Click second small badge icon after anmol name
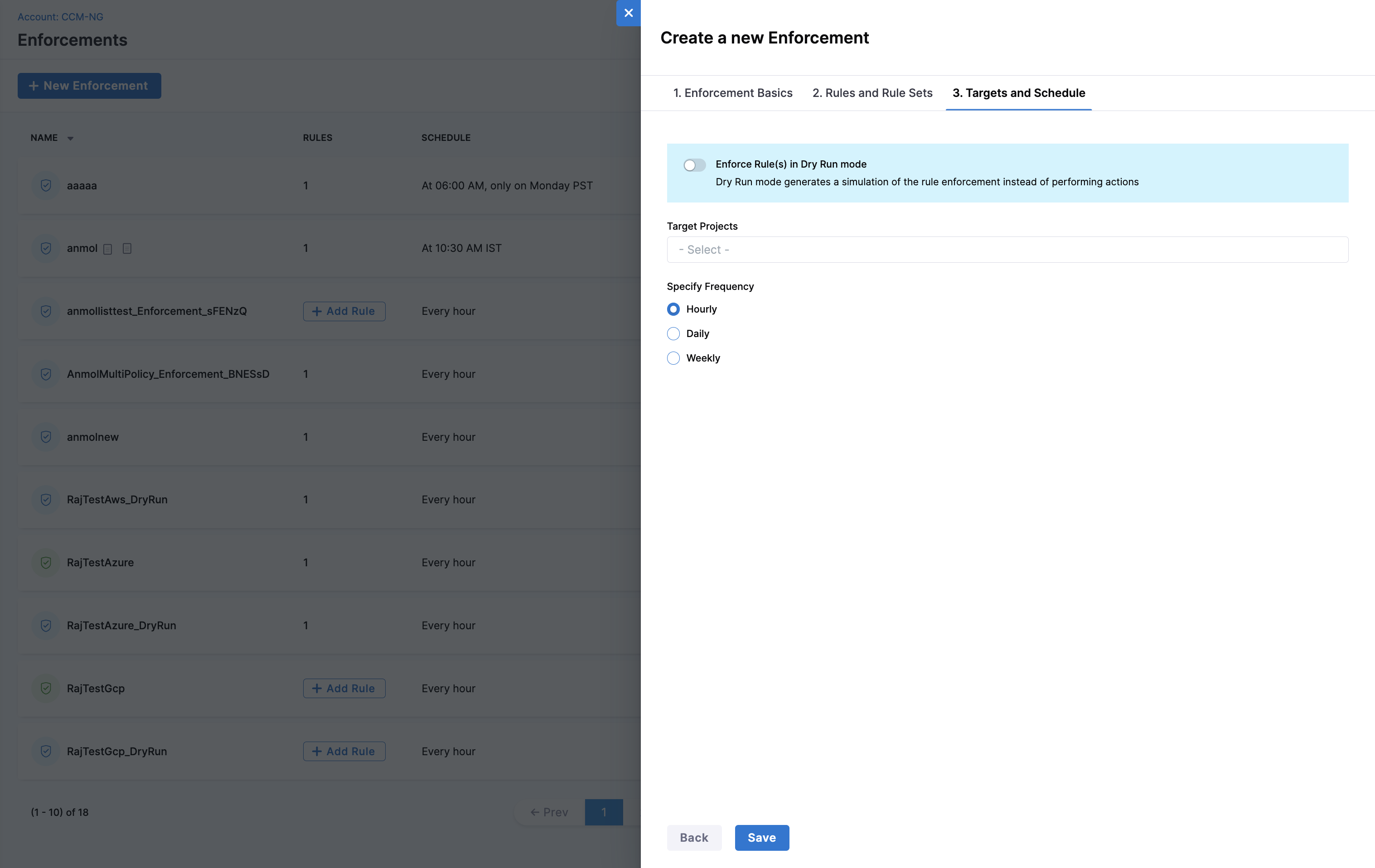Screen dimensions: 1375x868 tap(127, 248)
